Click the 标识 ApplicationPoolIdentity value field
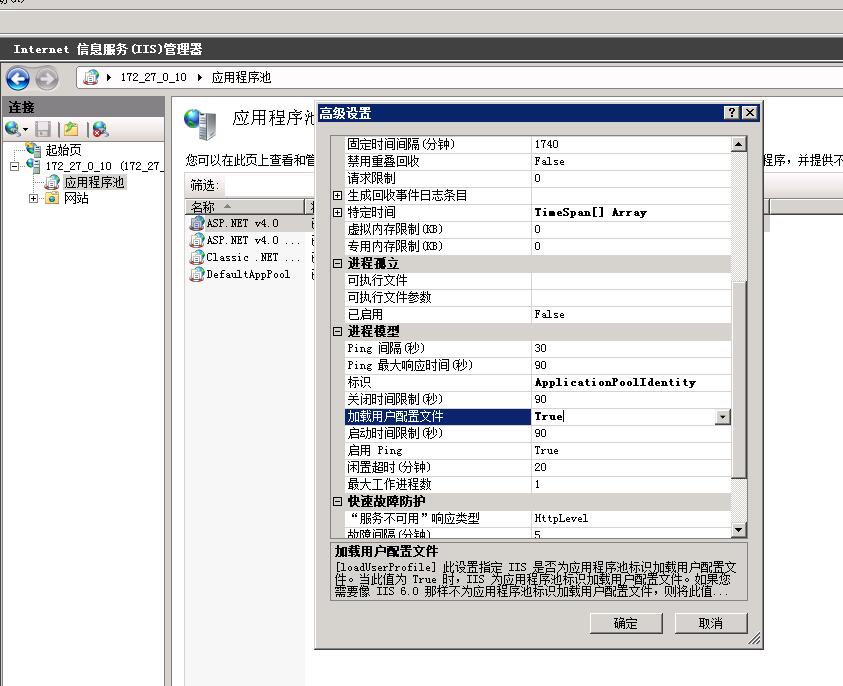The width and height of the screenshot is (843, 686). (630, 383)
